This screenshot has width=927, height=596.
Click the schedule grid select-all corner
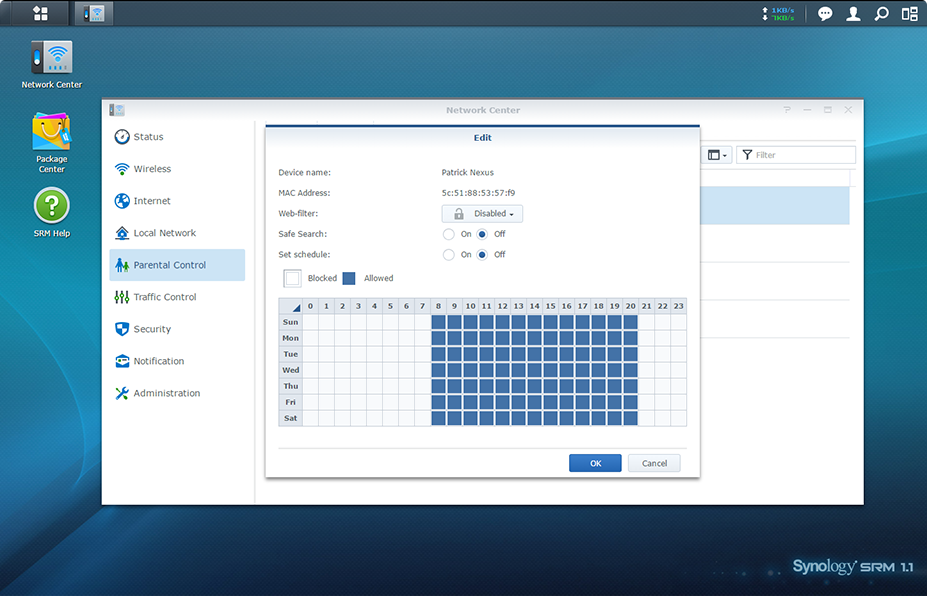[290, 306]
